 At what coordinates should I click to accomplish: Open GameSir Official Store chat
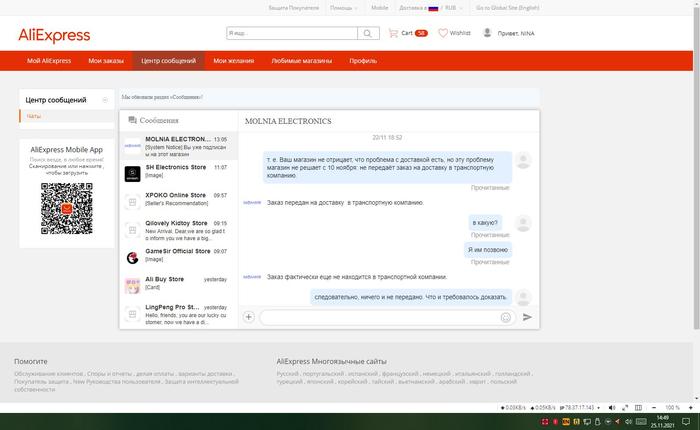[x=179, y=257]
